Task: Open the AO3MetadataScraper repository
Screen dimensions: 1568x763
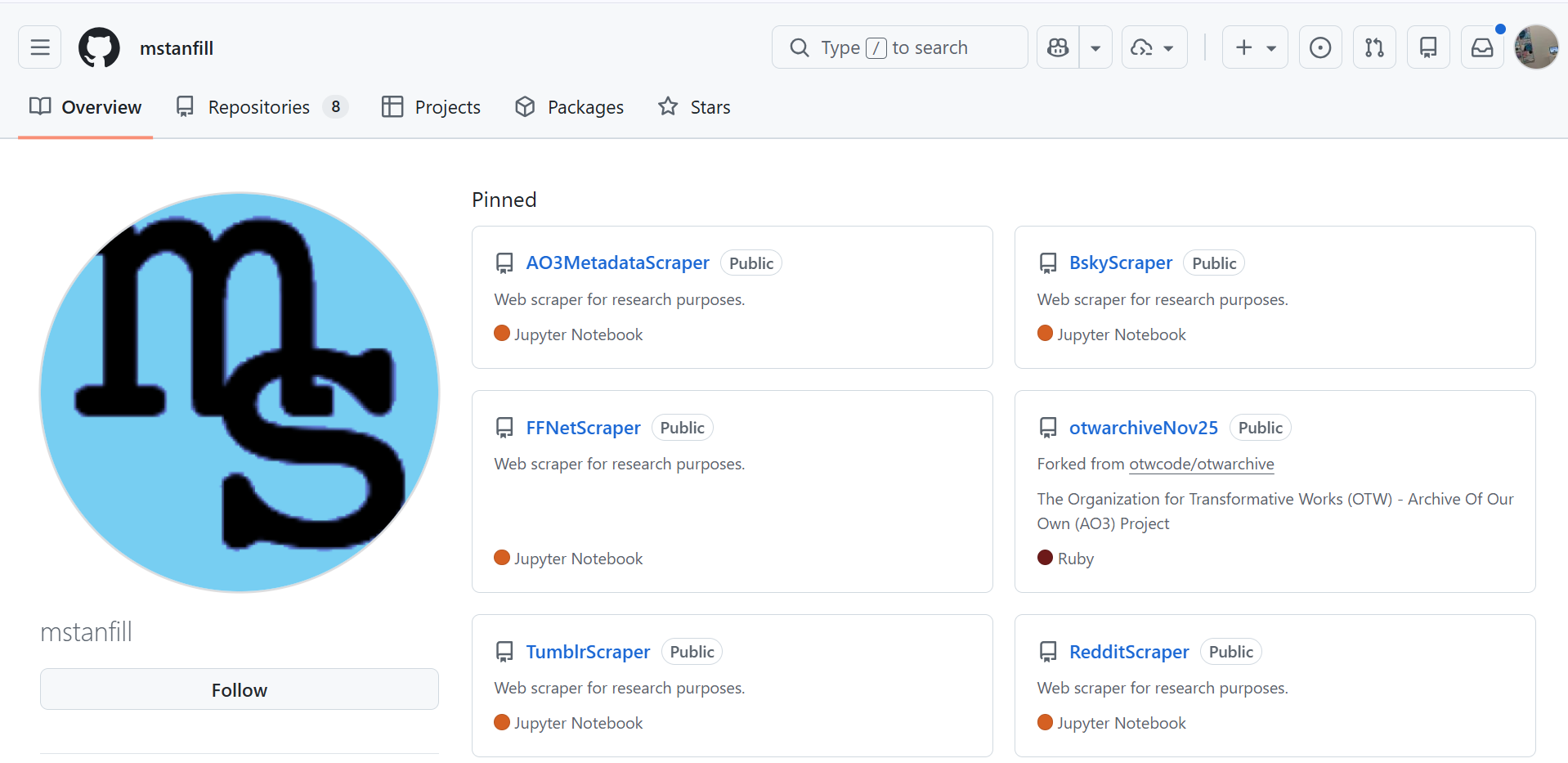Action: coord(618,263)
